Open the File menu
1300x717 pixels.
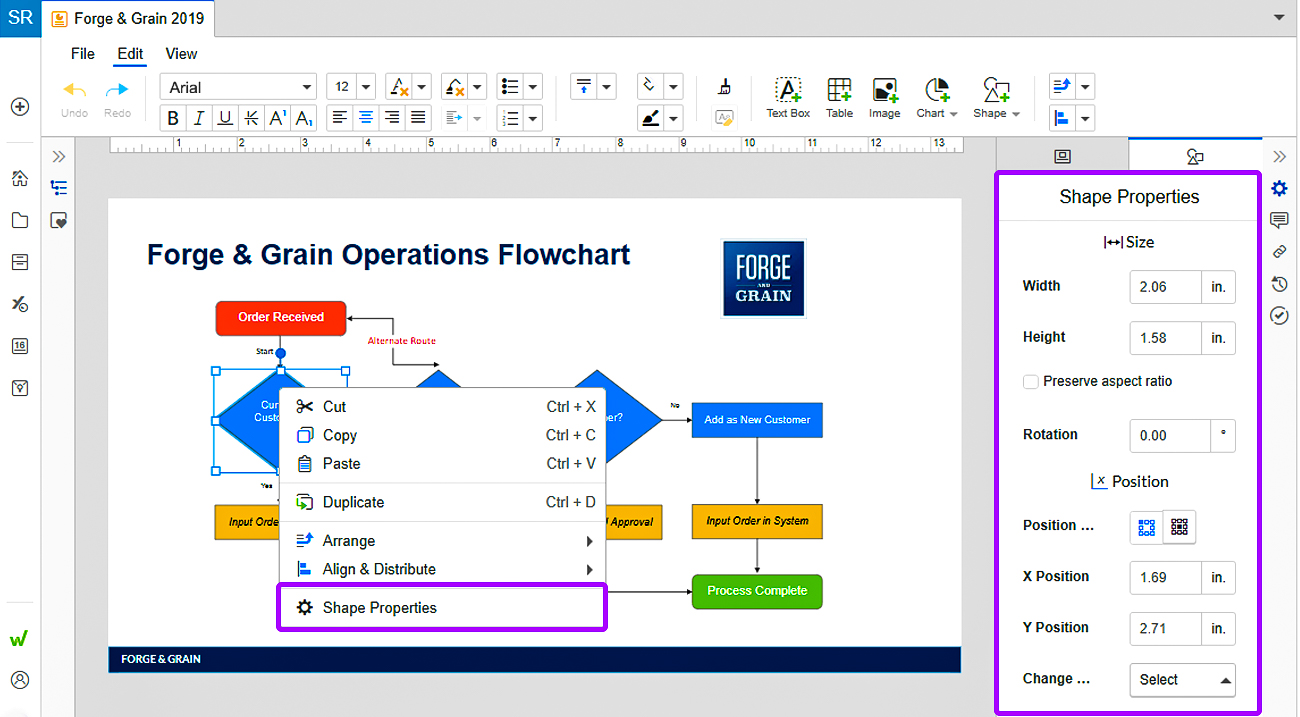pyautogui.click(x=83, y=54)
